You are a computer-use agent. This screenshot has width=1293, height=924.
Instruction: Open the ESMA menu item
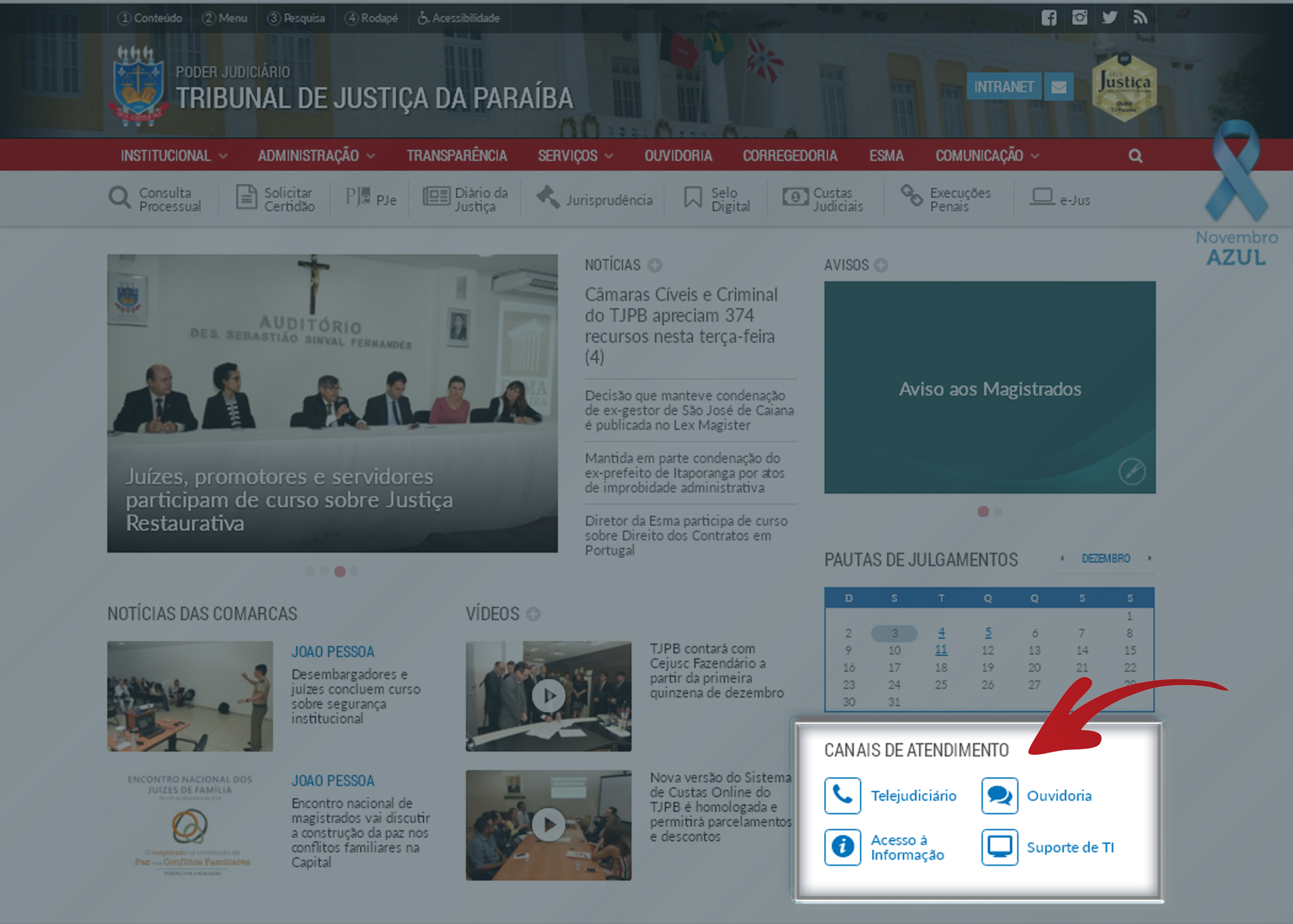[886, 155]
